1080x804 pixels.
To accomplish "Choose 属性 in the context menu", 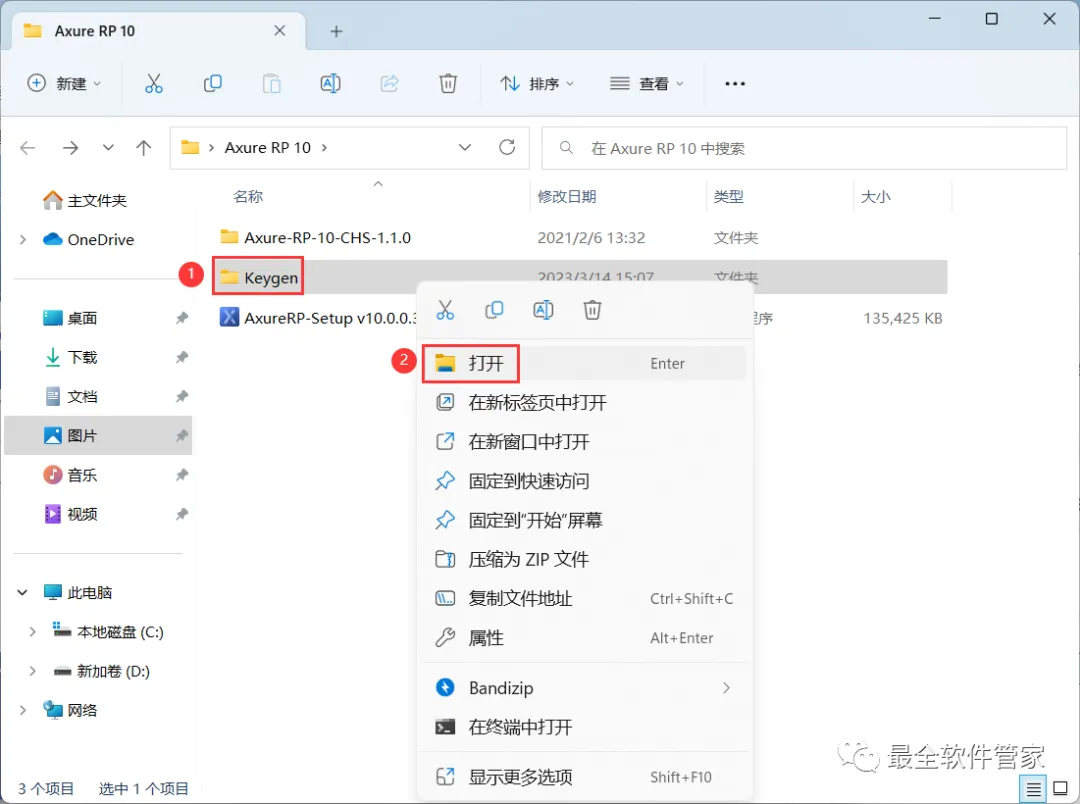I will coord(585,638).
